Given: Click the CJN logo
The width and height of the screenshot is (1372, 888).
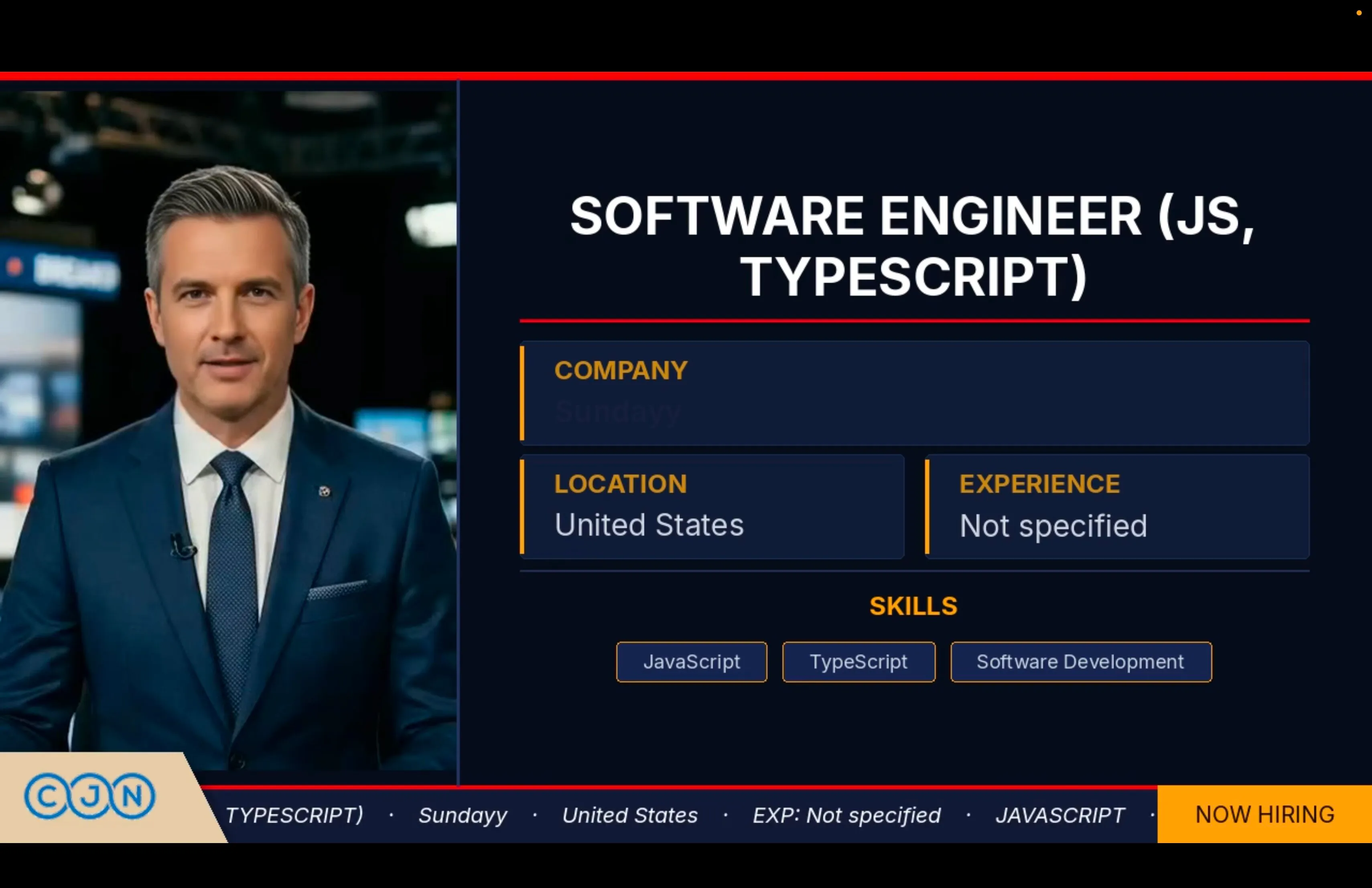Looking at the screenshot, I should point(89,796).
